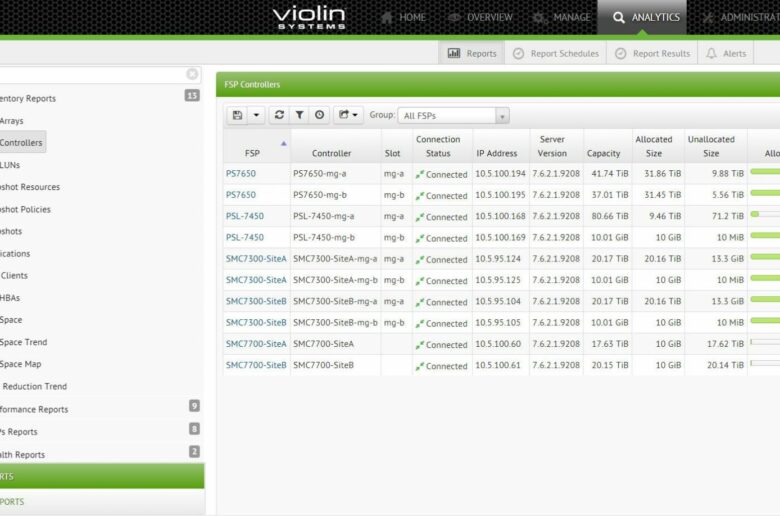Screen dimensions: 780x516
Task: Open SMC7300-SiteB link for the mg-b controller
Action: pyautogui.click(x=256, y=322)
